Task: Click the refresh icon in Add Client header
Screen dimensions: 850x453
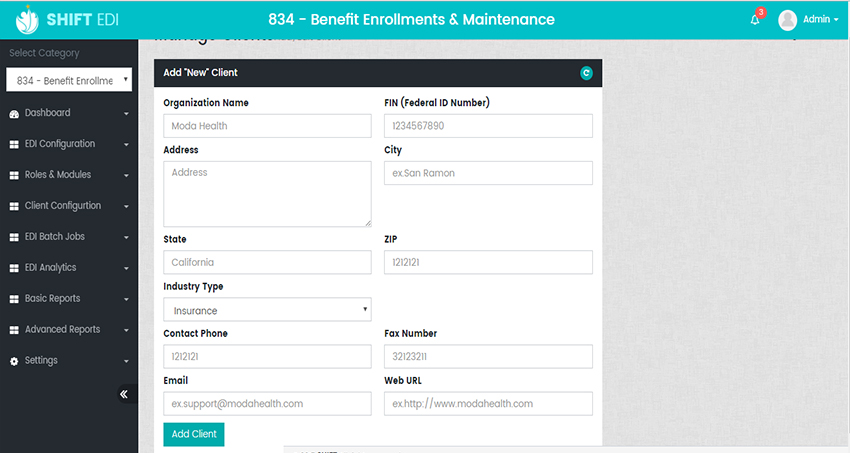Action: [586, 73]
